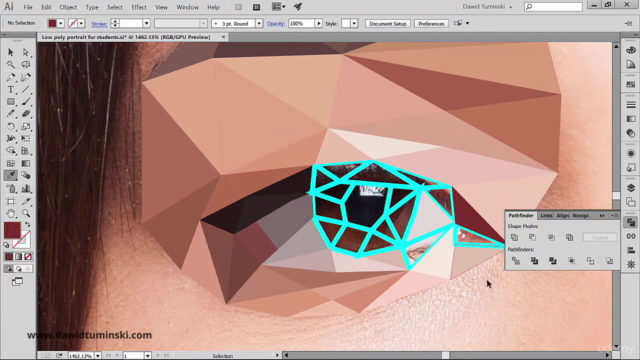Select the Type tool
Image resolution: width=640 pixels, height=360 pixels.
(x=11, y=89)
